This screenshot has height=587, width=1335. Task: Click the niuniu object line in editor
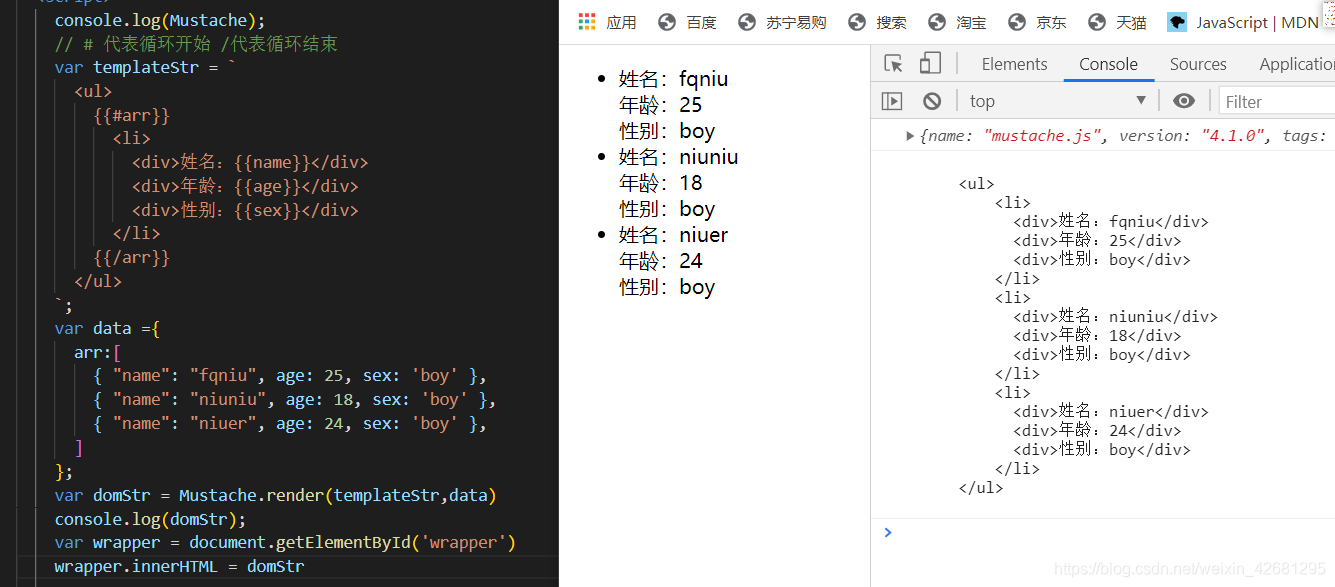click(x=295, y=400)
